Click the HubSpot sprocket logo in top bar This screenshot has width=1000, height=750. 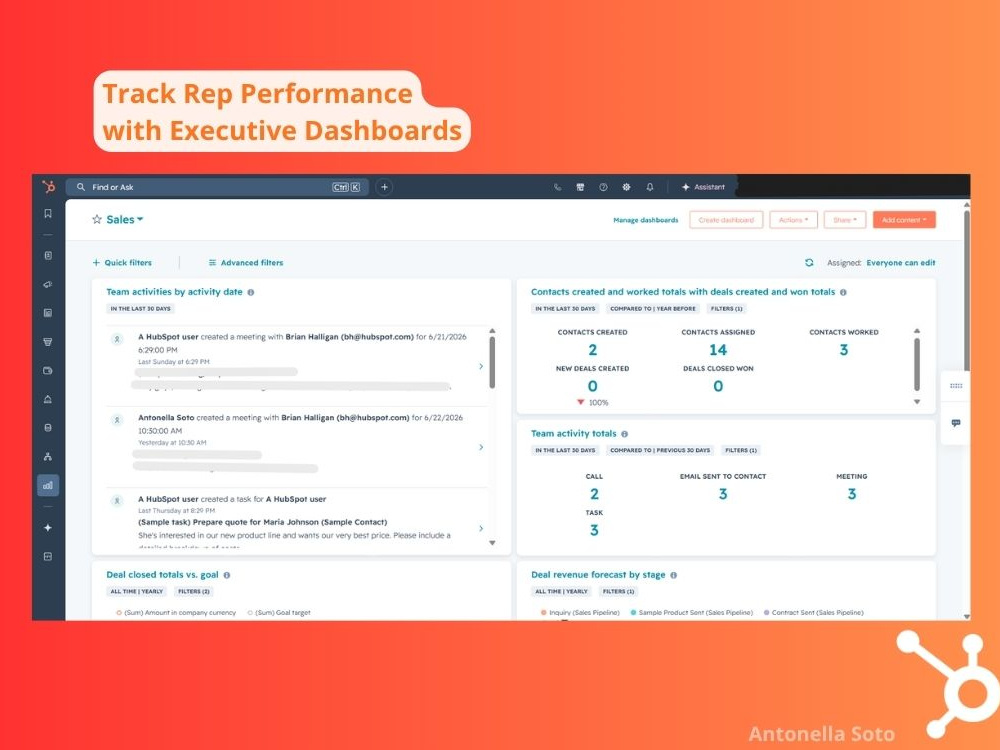[x=48, y=187]
